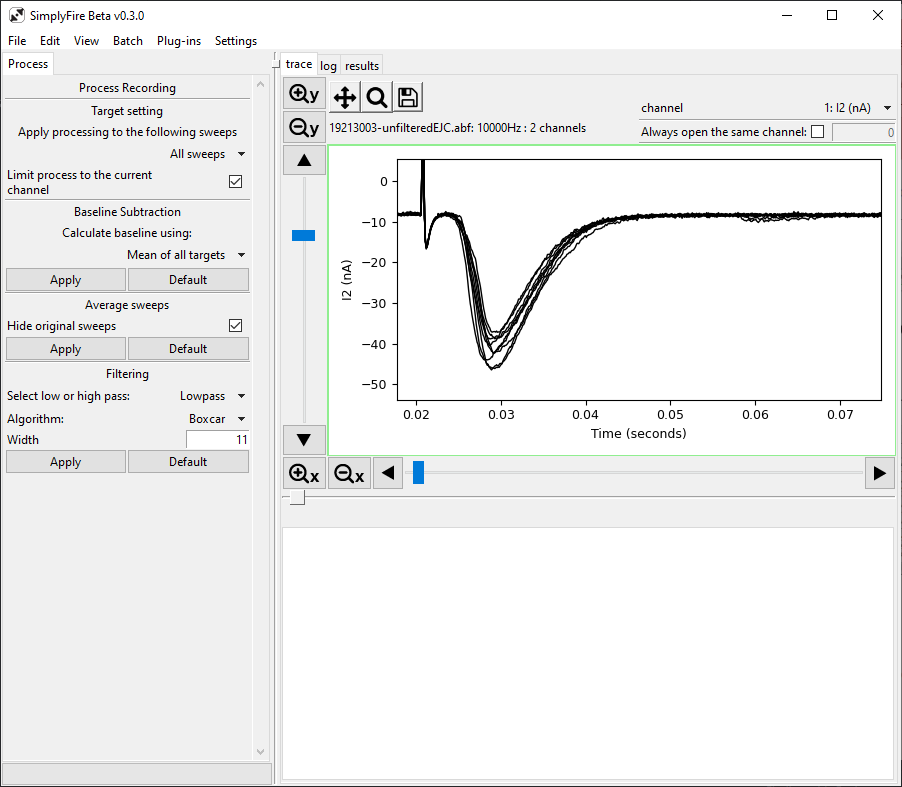902x787 pixels.
Task: Zoom out on the x-axis
Action: (x=349, y=473)
